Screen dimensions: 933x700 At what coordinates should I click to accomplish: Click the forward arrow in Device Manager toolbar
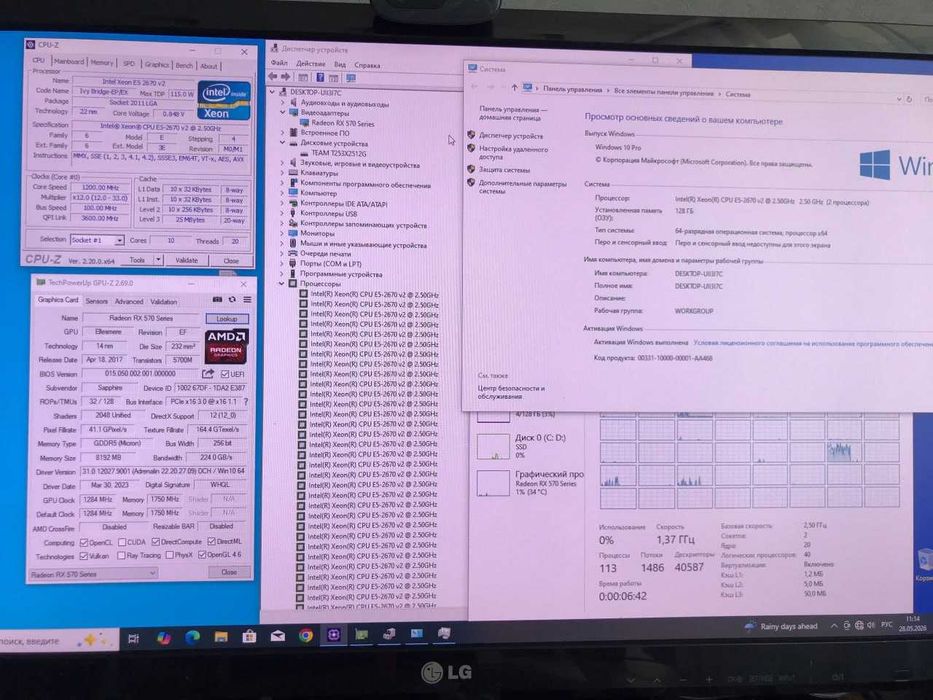click(286, 77)
